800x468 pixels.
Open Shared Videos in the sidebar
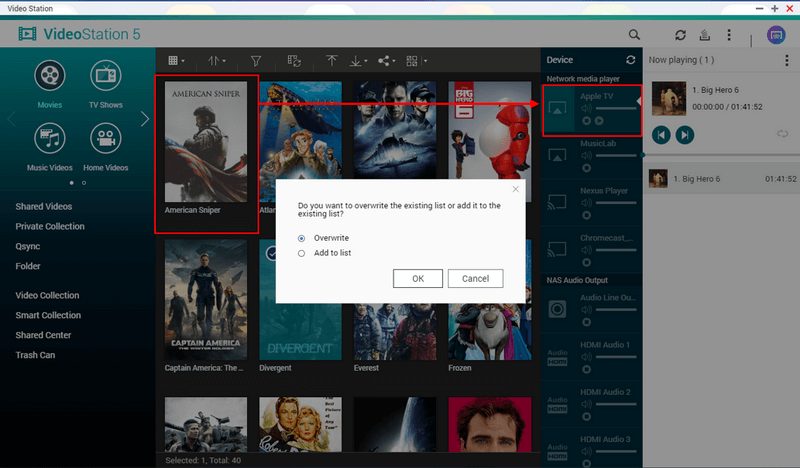(43, 206)
